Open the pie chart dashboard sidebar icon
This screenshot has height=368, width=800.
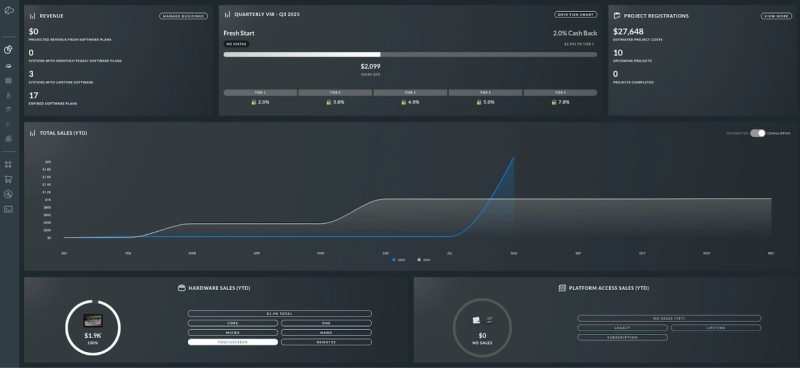pyautogui.click(x=8, y=50)
